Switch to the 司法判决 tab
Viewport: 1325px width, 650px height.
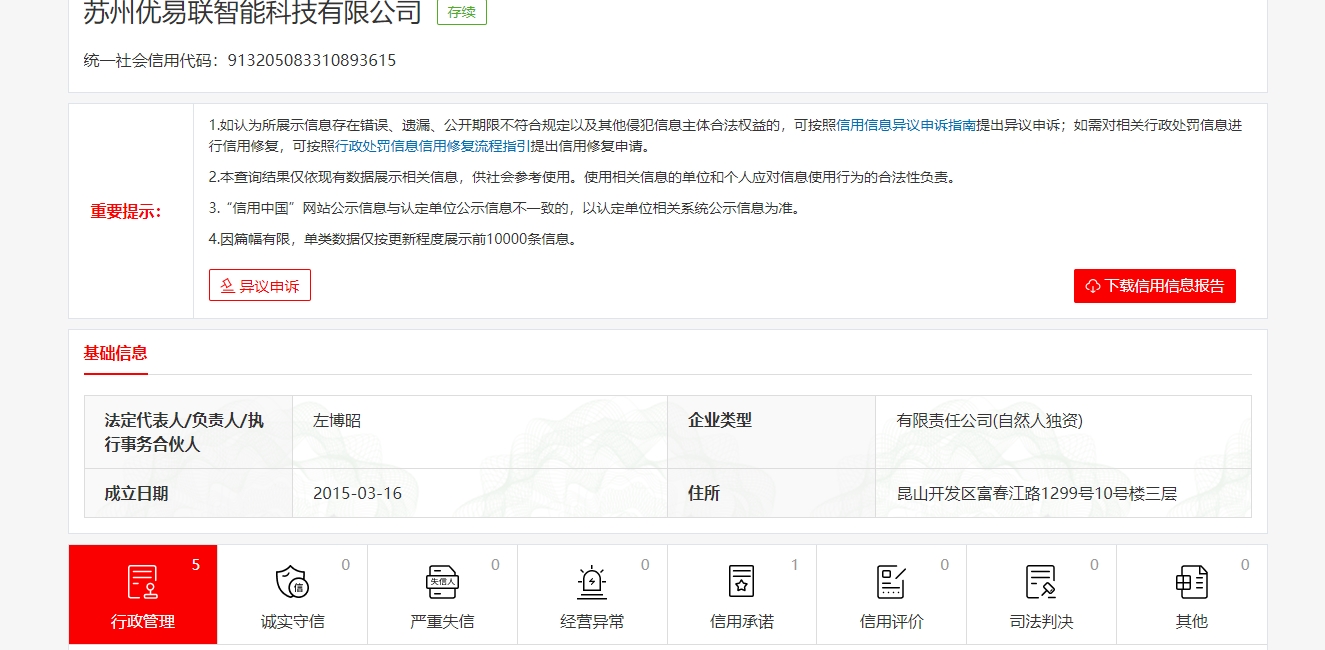pyautogui.click(x=1041, y=594)
